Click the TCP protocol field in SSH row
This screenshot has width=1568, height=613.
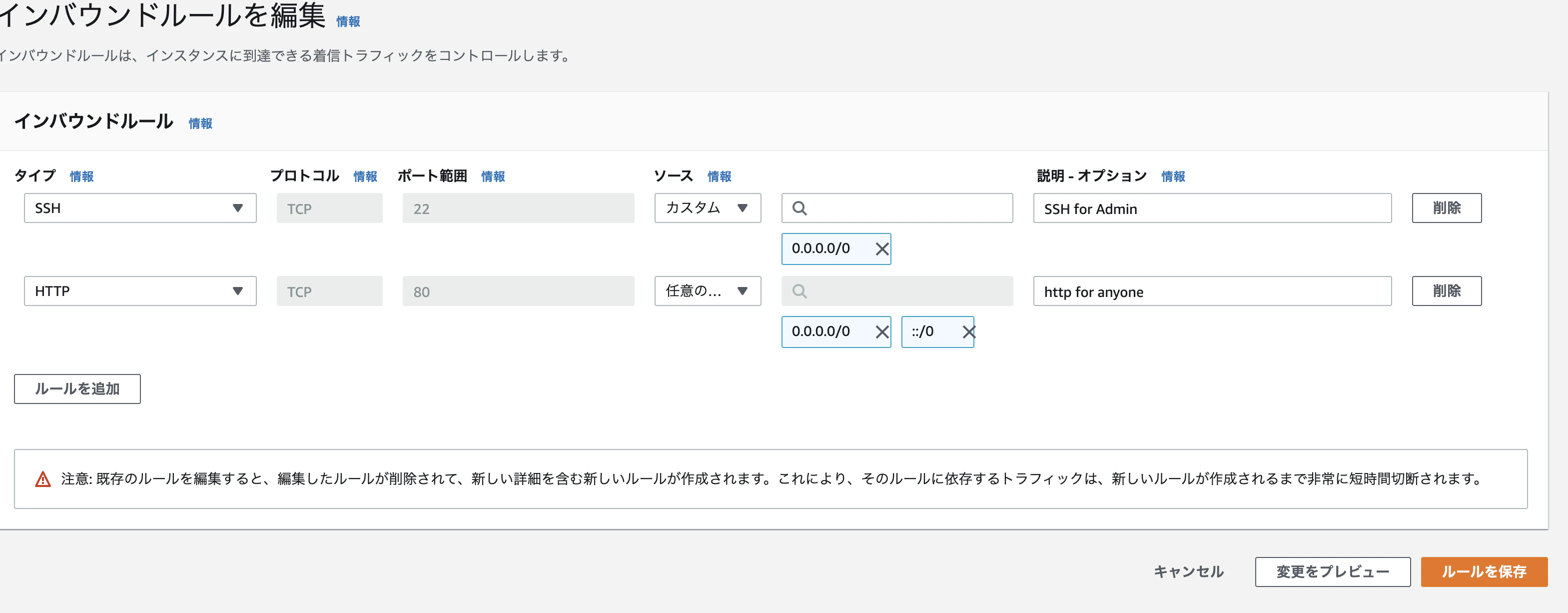[x=329, y=208]
